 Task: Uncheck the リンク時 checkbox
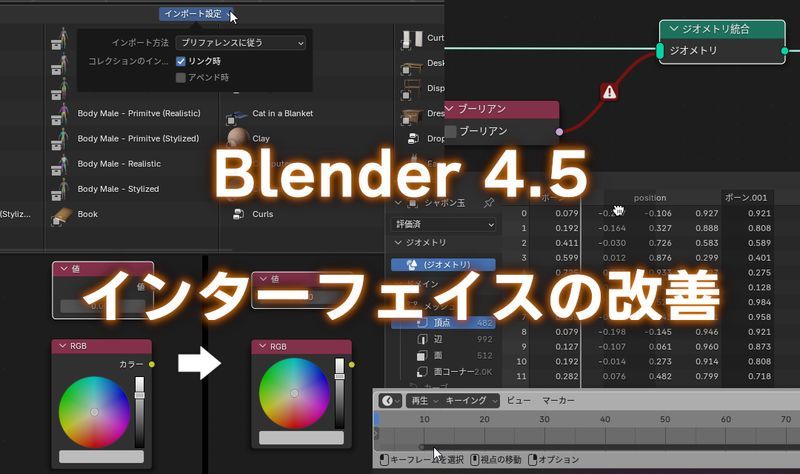[180, 61]
